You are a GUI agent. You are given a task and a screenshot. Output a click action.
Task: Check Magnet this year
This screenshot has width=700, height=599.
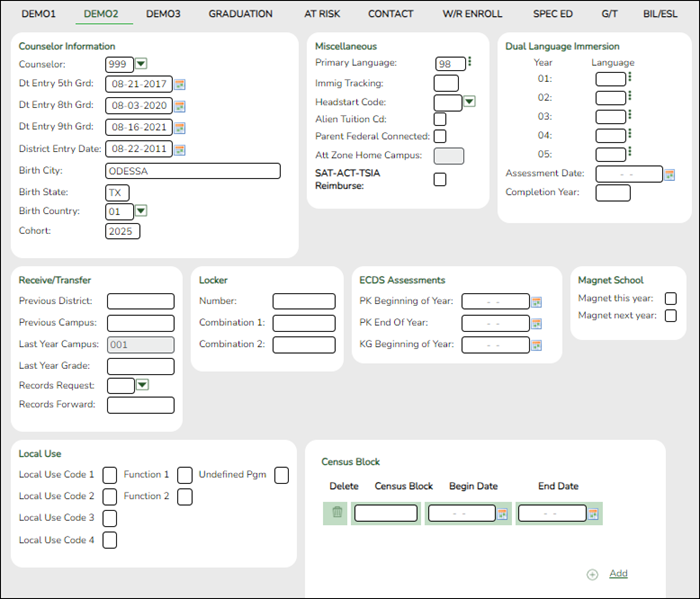pyautogui.click(x=671, y=298)
